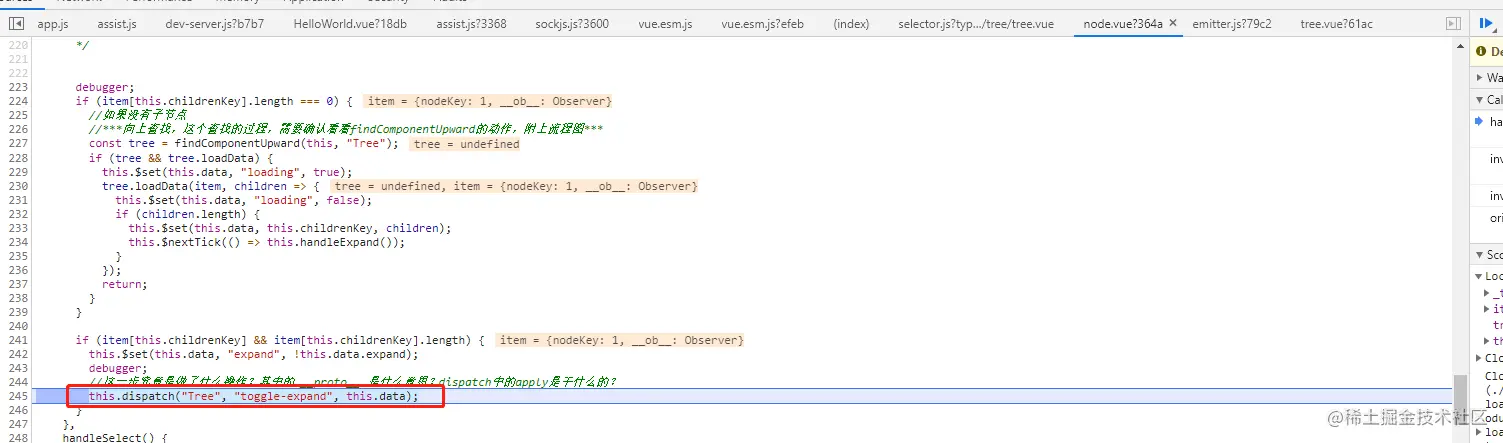The width and height of the screenshot is (1503, 443).
Task: Click the Chinese comment on line 244
Action: point(353,382)
